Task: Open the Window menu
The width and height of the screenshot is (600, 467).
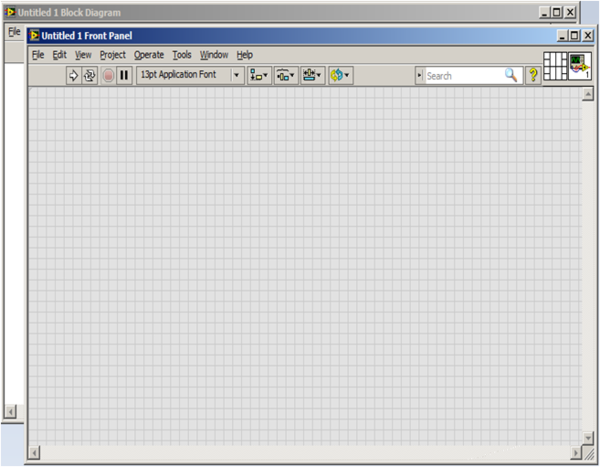Action: click(214, 55)
